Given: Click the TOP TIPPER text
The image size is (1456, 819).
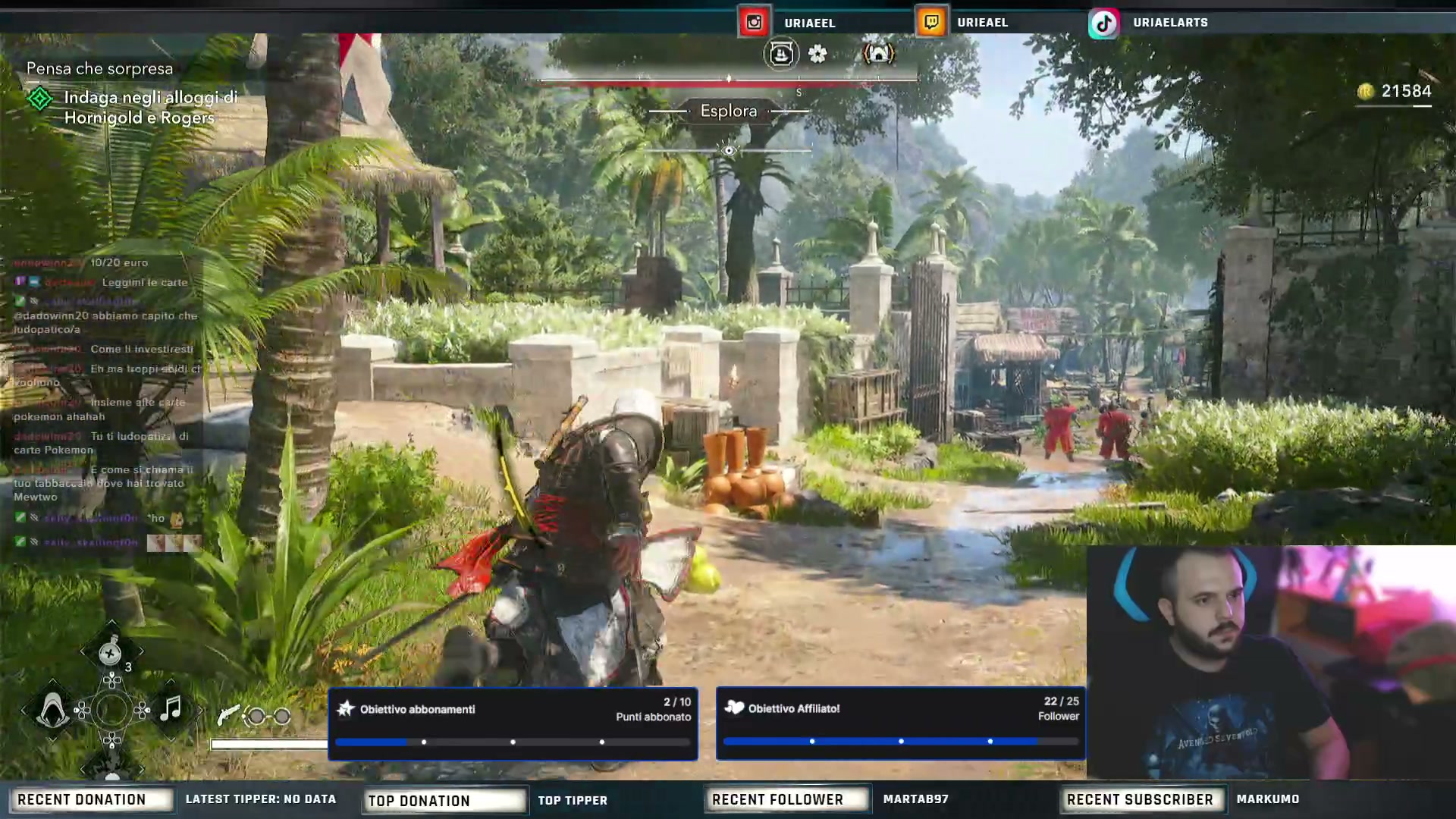Looking at the screenshot, I should [x=573, y=800].
